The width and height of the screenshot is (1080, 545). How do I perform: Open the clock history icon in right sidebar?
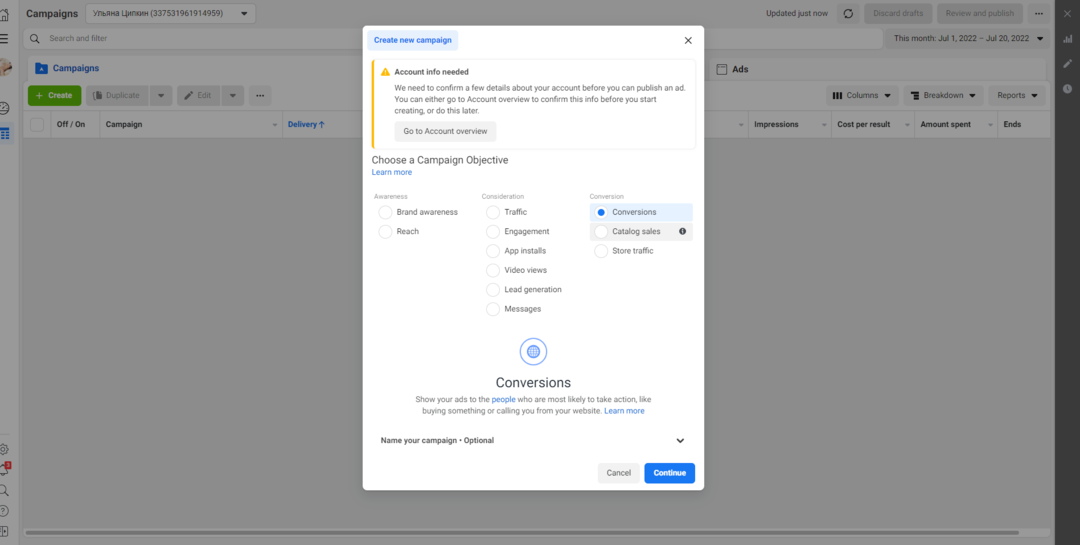click(x=1067, y=89)
